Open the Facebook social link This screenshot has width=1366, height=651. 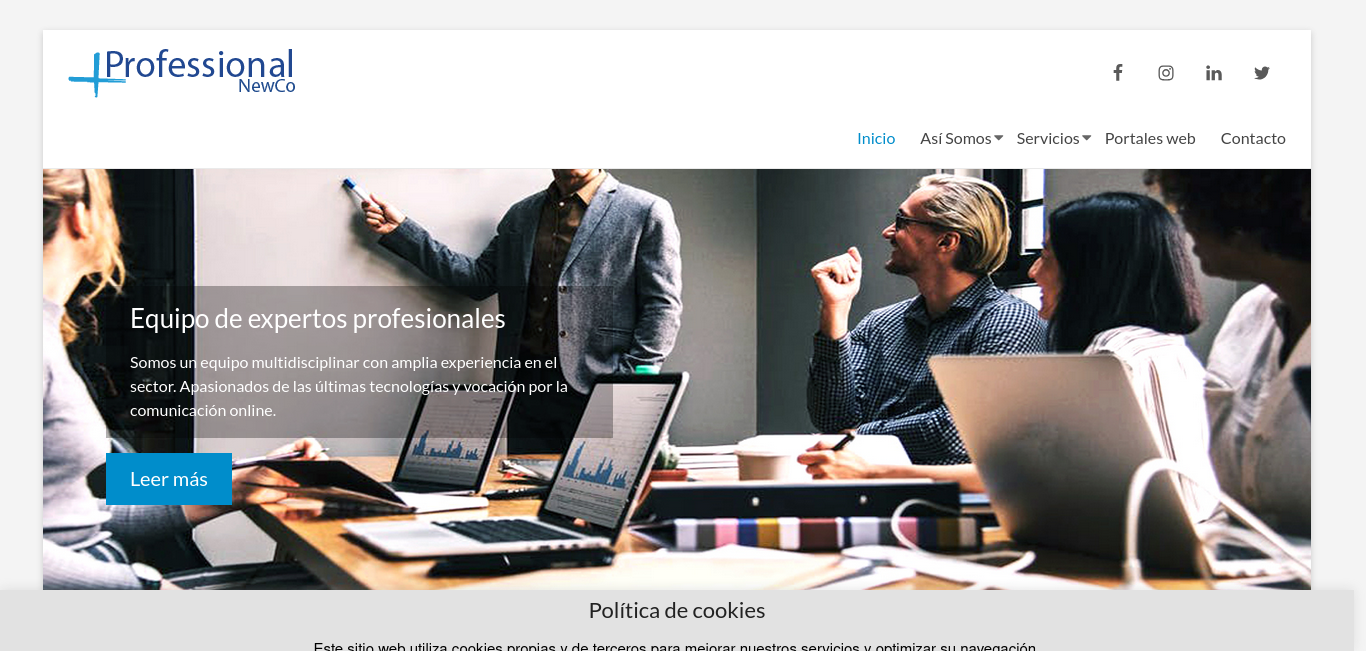click(1118, 73)
